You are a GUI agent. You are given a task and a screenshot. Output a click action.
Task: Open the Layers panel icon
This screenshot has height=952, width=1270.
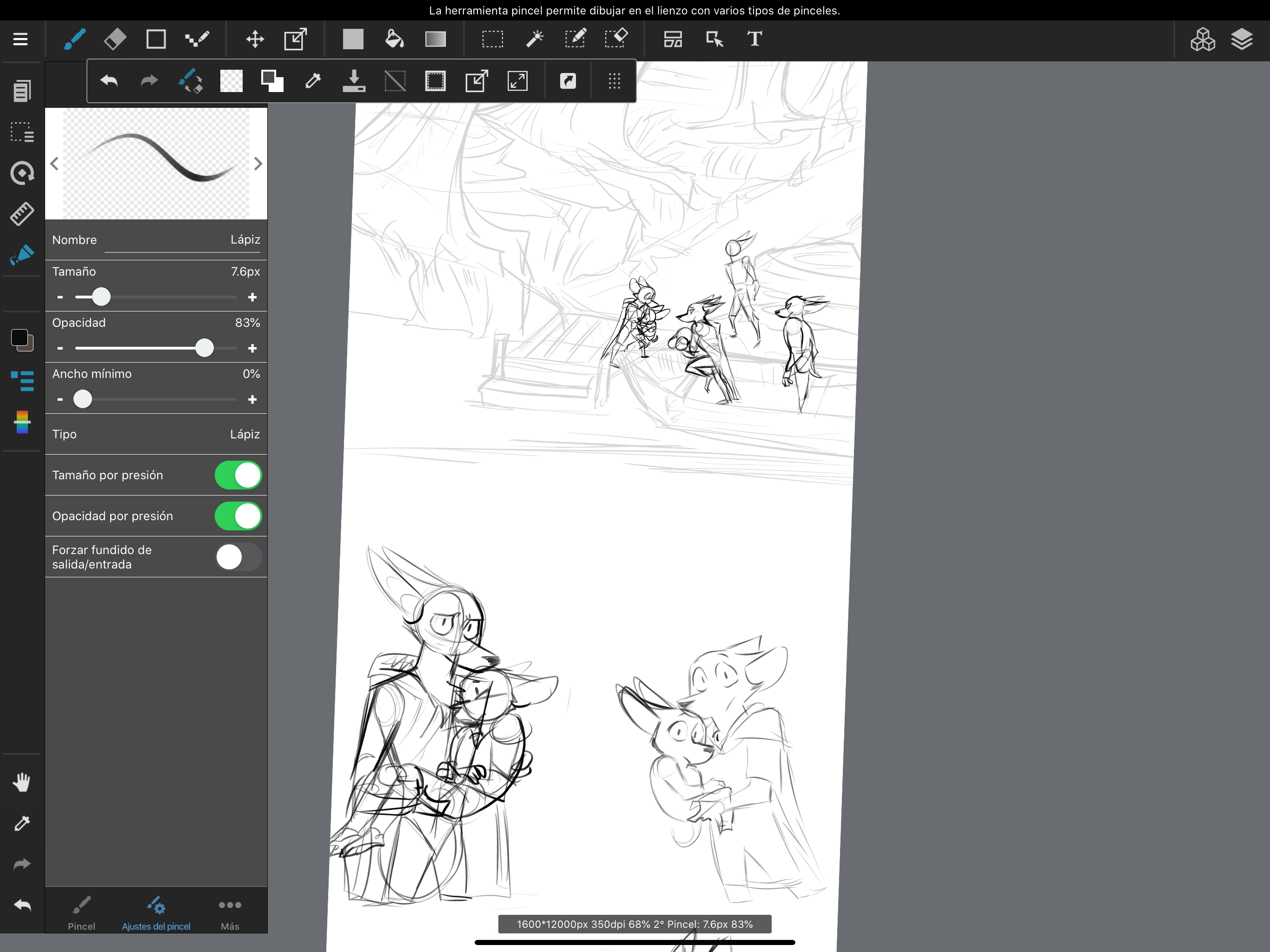[1241, 39]
